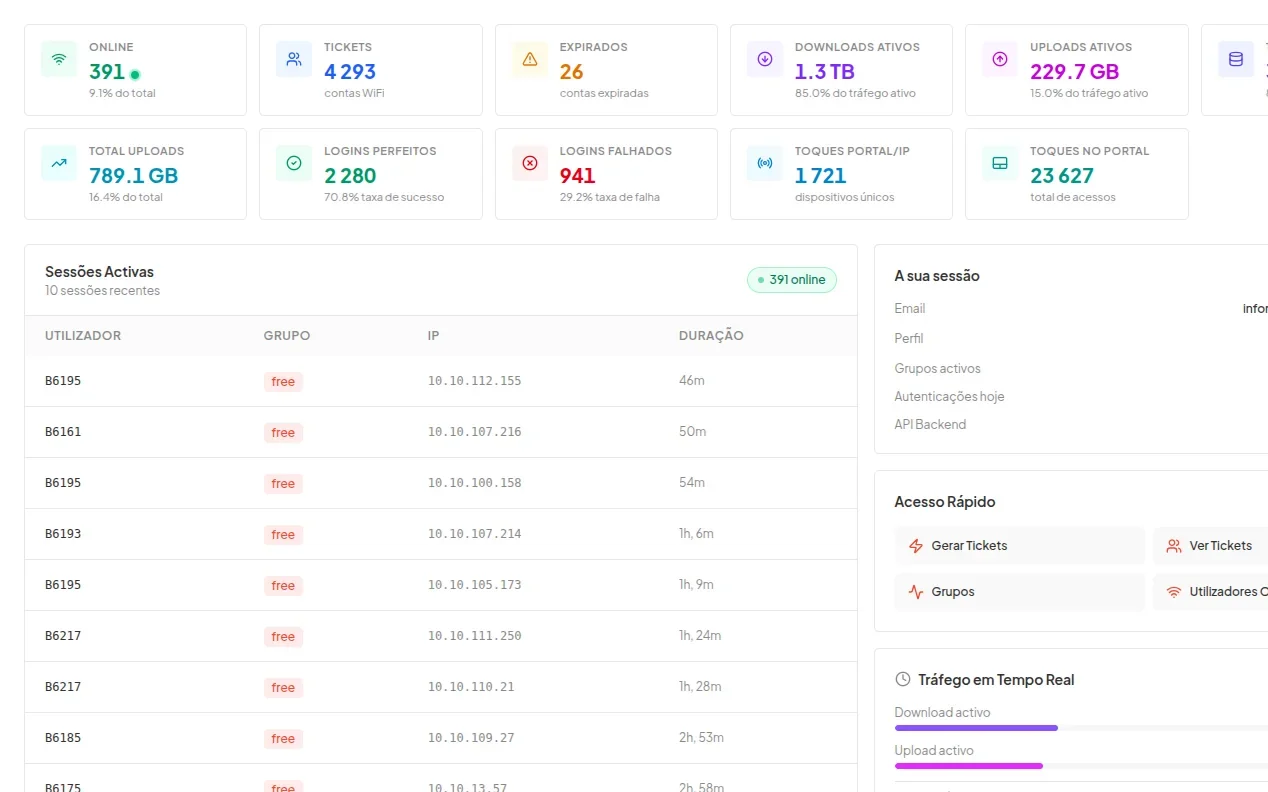The width and height of the screenshot is (1268, 792).
Task: Click the 391 online badge
Action: pyautogui.click(x=792, y=280)
